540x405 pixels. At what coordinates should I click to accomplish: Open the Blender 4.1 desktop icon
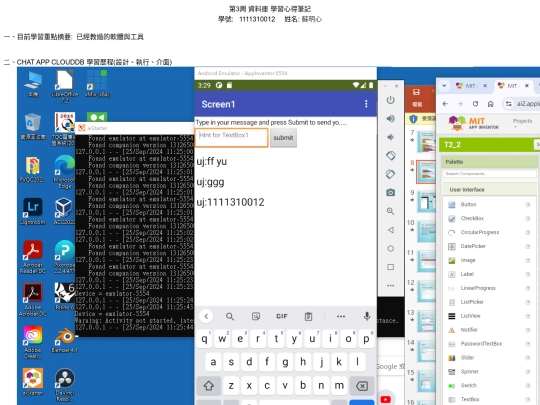[64, 340]
